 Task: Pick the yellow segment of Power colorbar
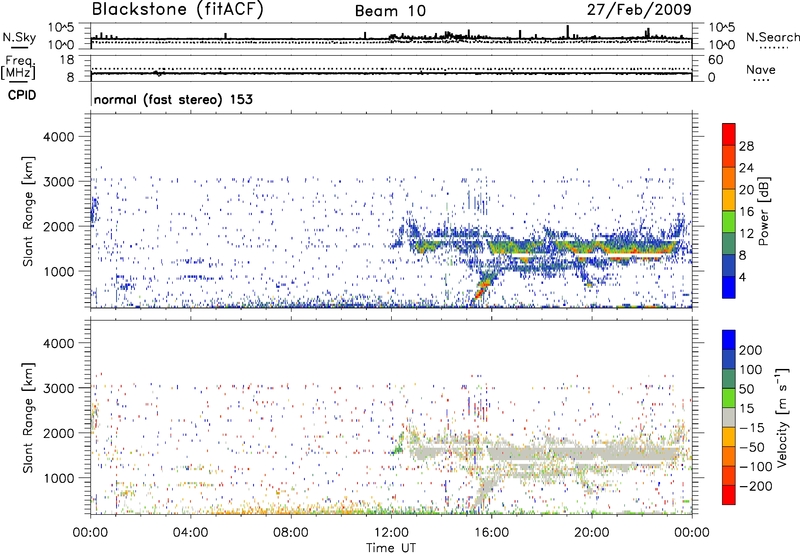click(x=729, y=200)
